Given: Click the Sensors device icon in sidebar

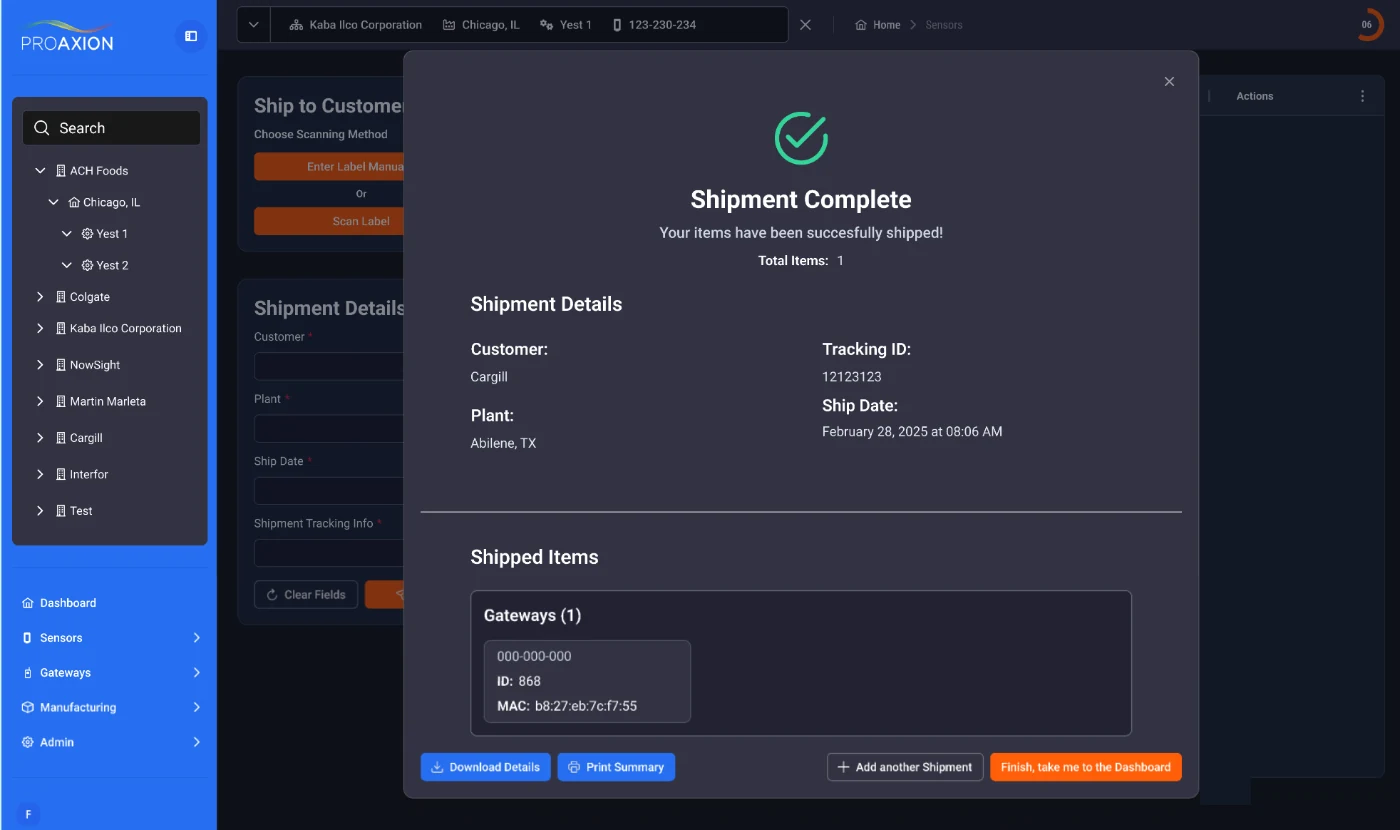Looking at the screenshot, I should coord(28,638).
